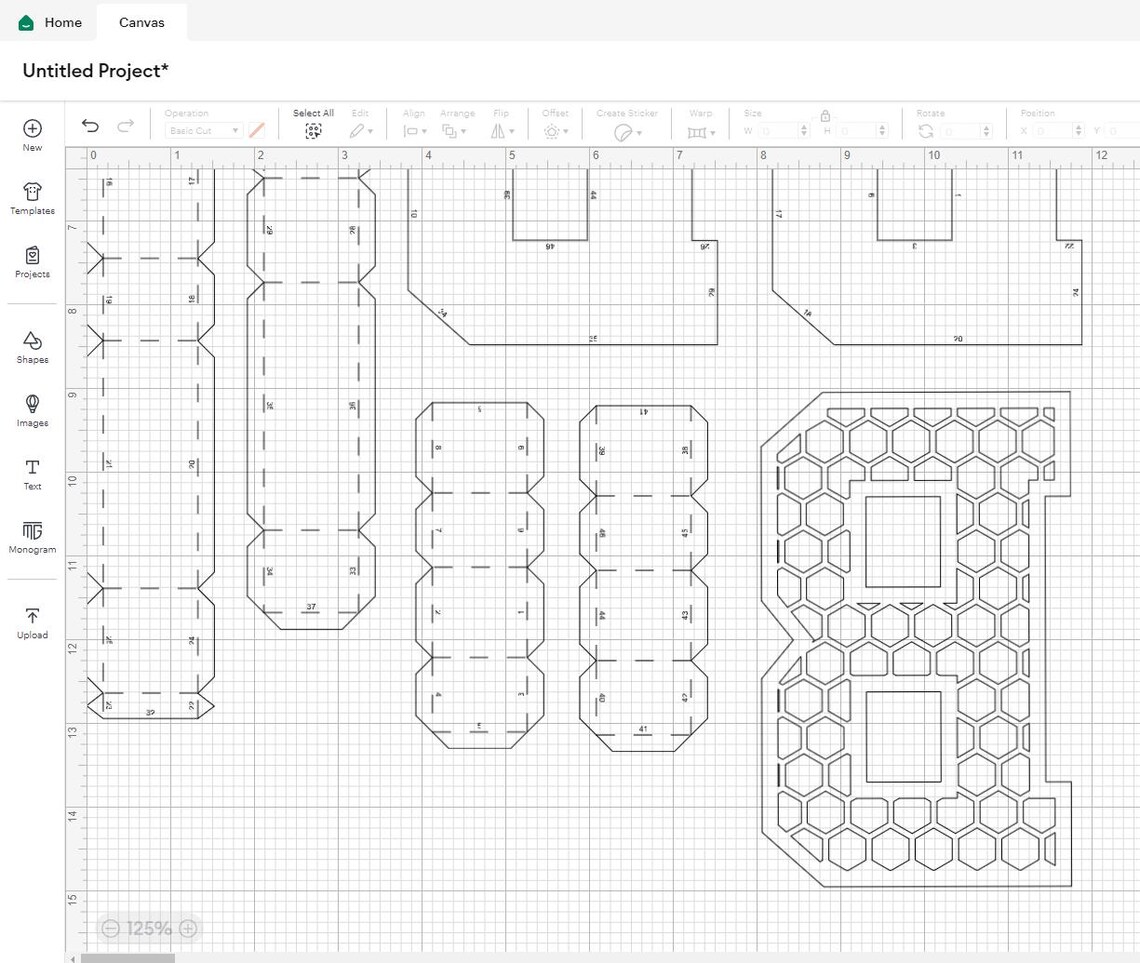Expand the Align options

point(415,131)
